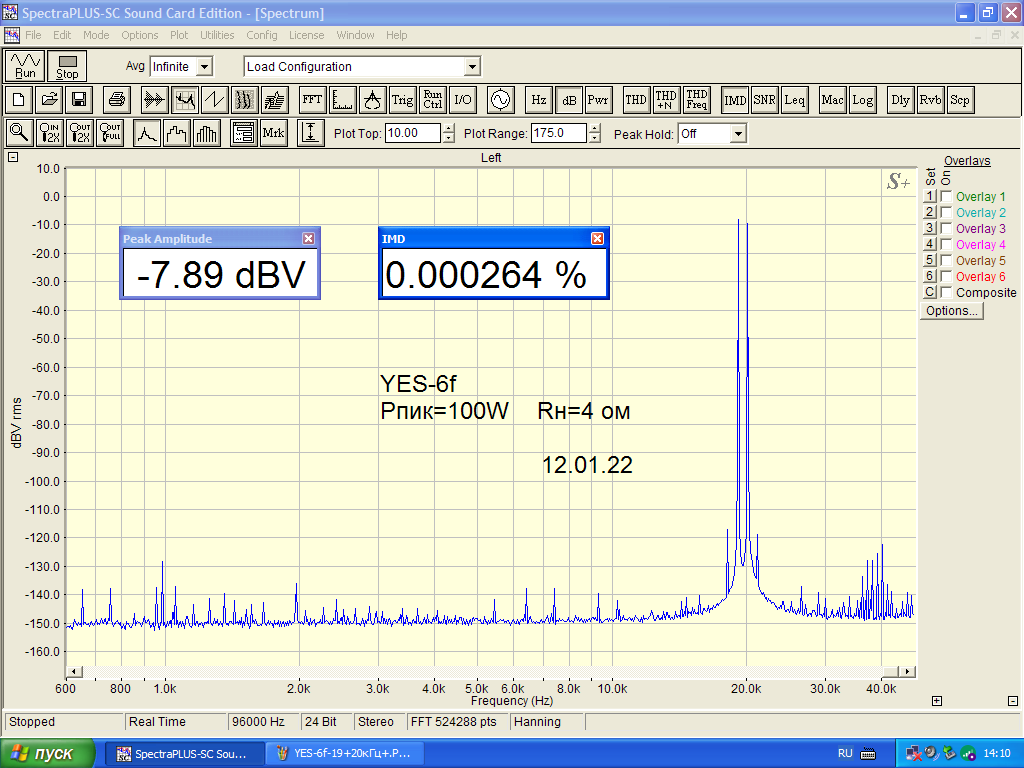Toggle the IMD measurement toolbar button

[x=735, y=100]
